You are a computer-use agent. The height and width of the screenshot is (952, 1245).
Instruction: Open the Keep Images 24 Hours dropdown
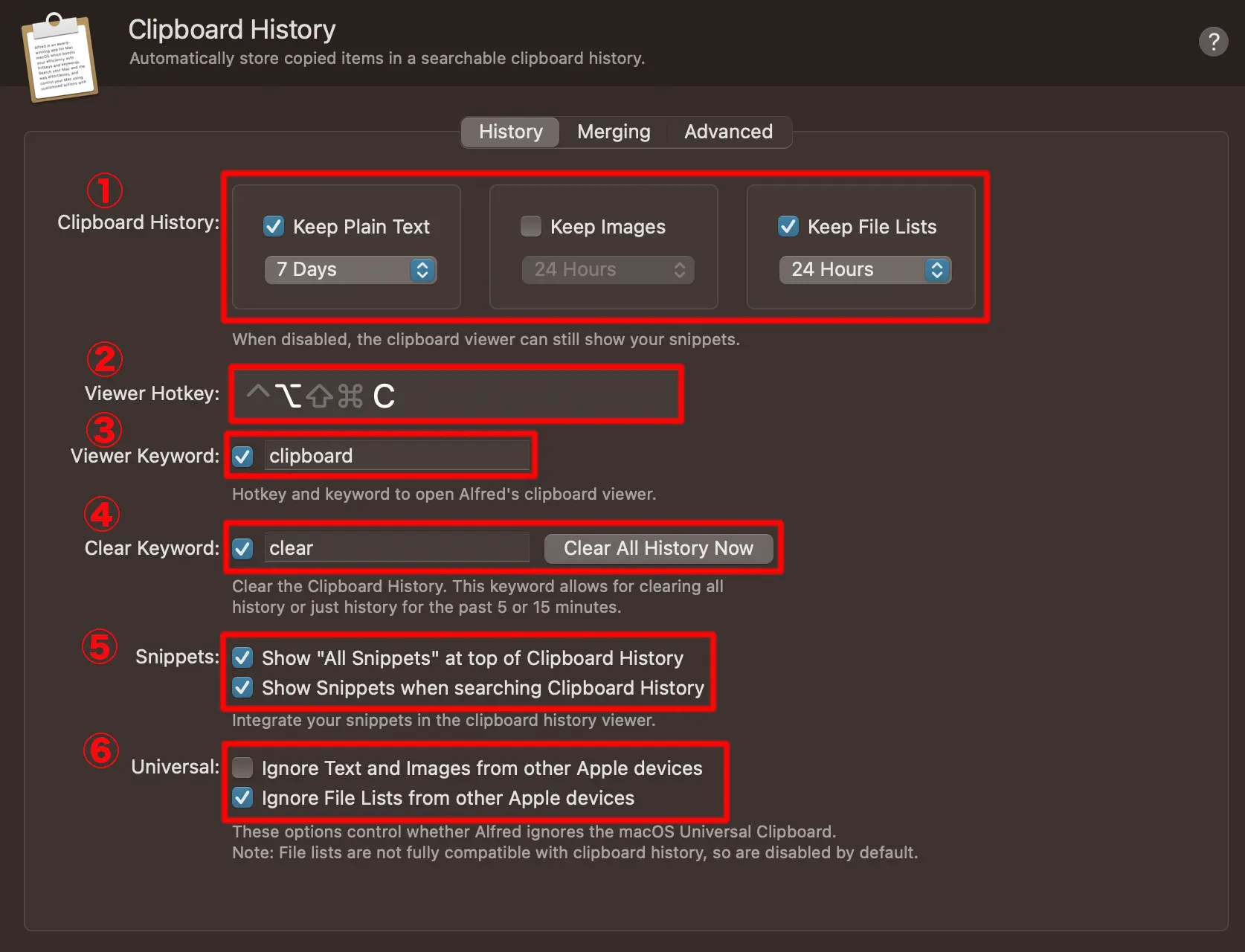pos(608,269)
